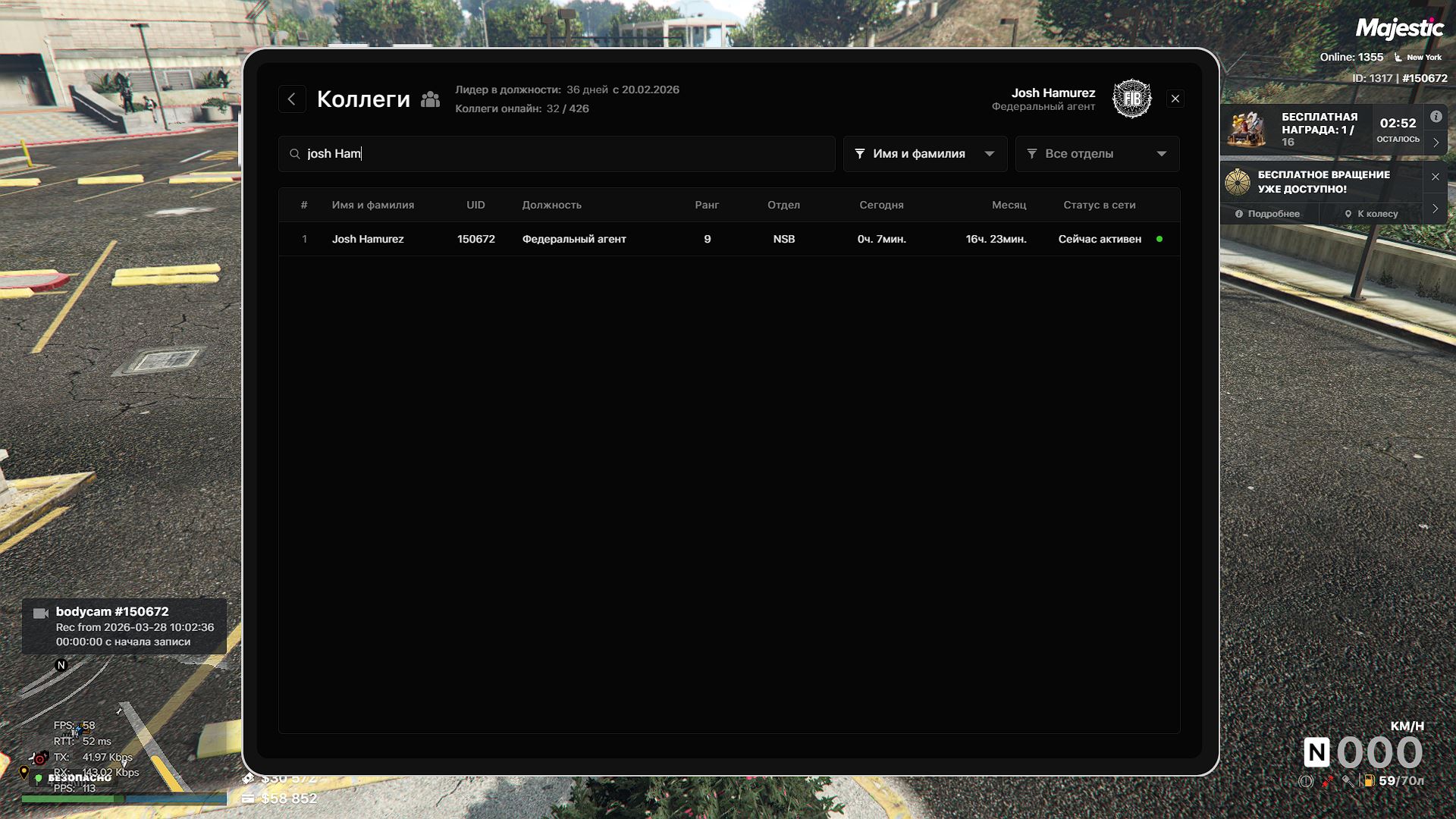
Task: Click the fortune wheel icon
Action: (x=1238, y=182)
